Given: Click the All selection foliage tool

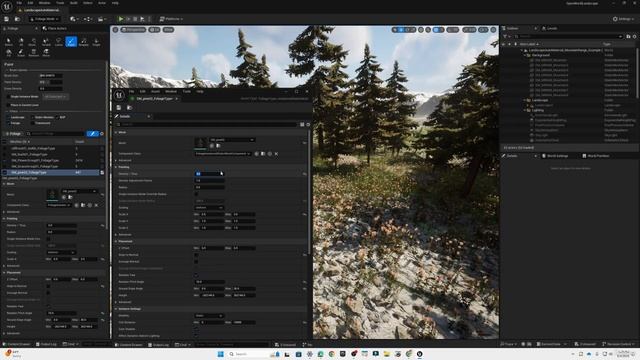Looking at the screenshot, I should pyautogui.click(x=21, y=42).
